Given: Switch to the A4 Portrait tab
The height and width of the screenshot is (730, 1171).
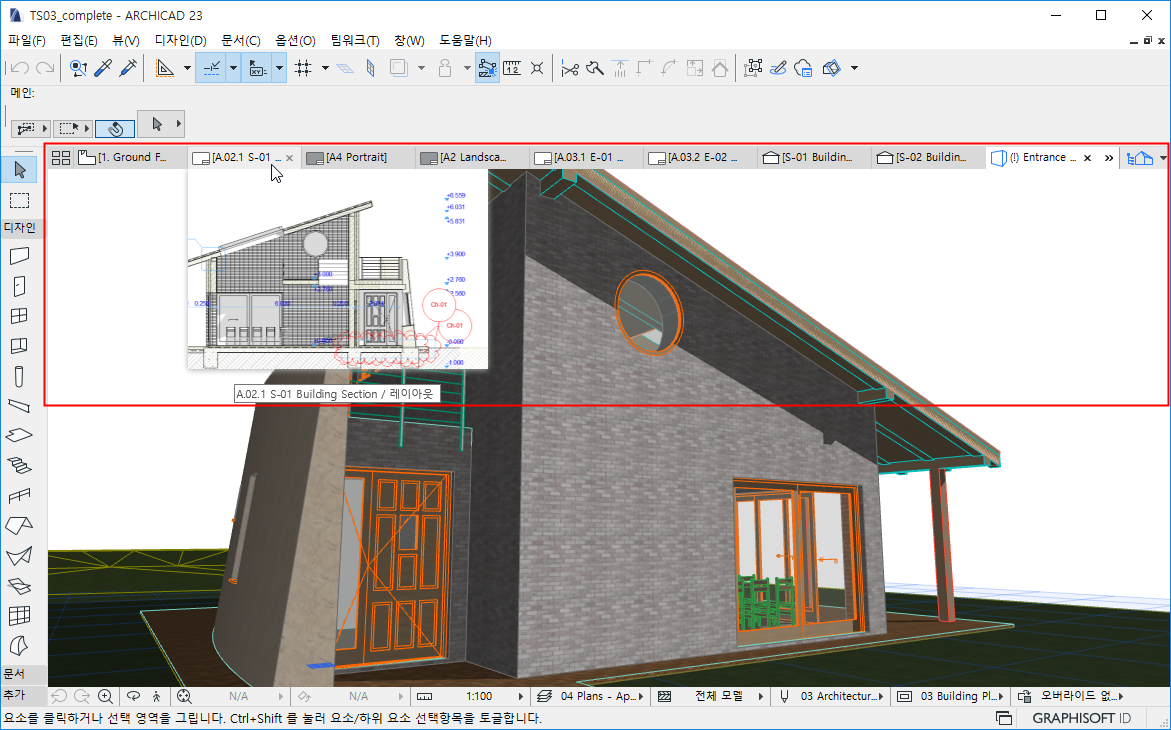Looking at the screenshot, I should [356, 158].
